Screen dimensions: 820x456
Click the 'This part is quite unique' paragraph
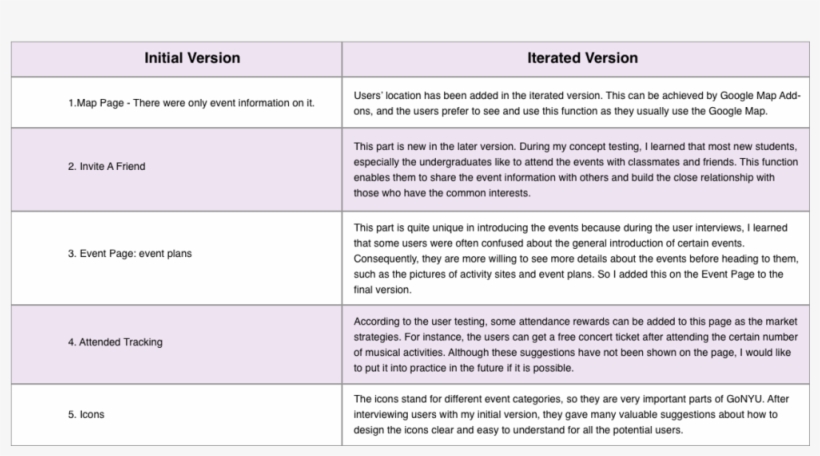point(577,258)
